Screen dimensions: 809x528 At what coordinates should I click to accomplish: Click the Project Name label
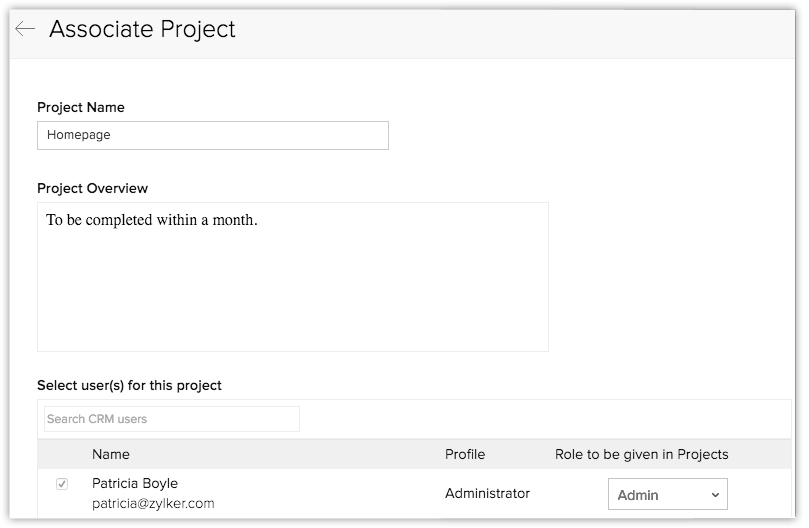[x=81, y=107]
